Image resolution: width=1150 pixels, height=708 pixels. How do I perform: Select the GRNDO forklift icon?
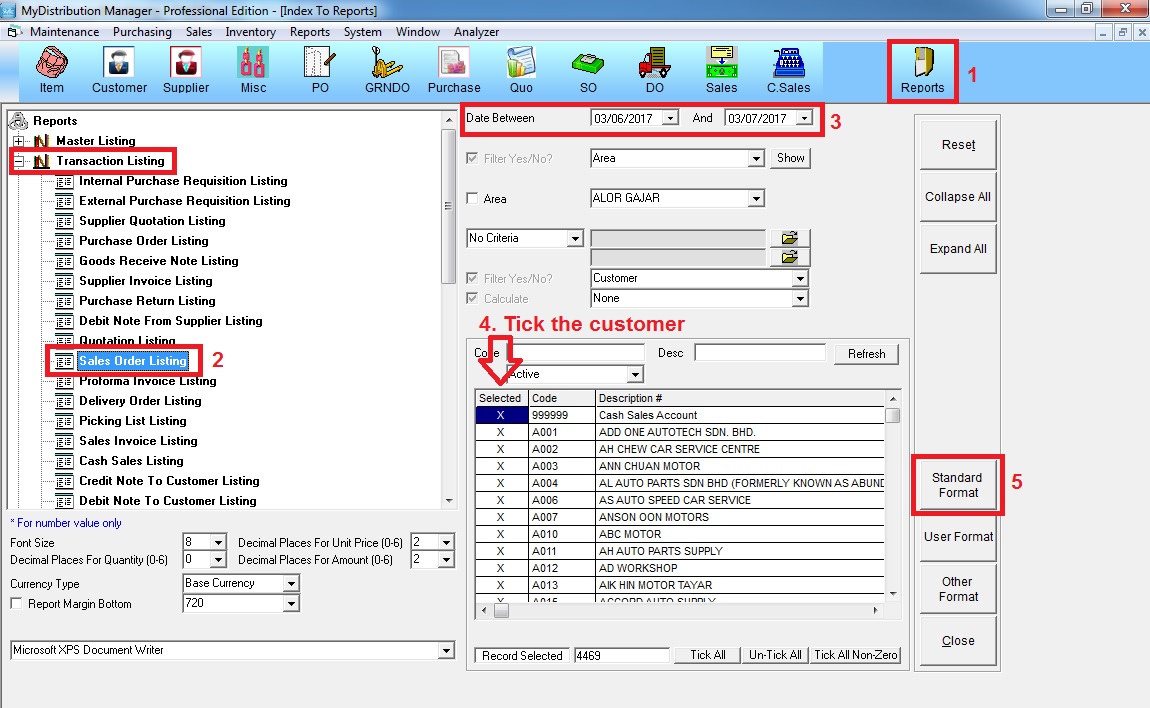point(386,70)
